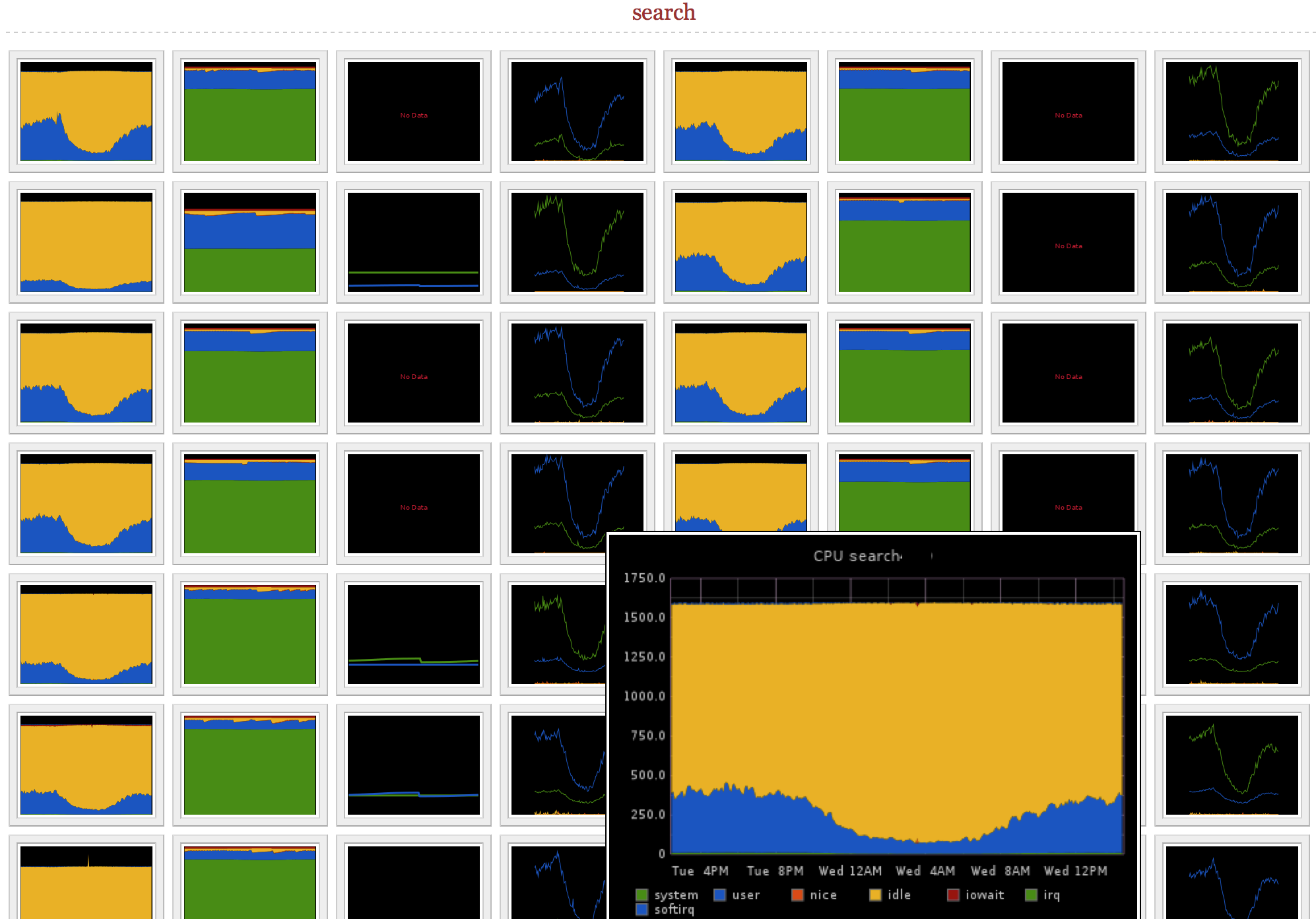This screenshot has height=919, width=1316.
Task: Click the softirq legend swatch
Action: point(642,909)
